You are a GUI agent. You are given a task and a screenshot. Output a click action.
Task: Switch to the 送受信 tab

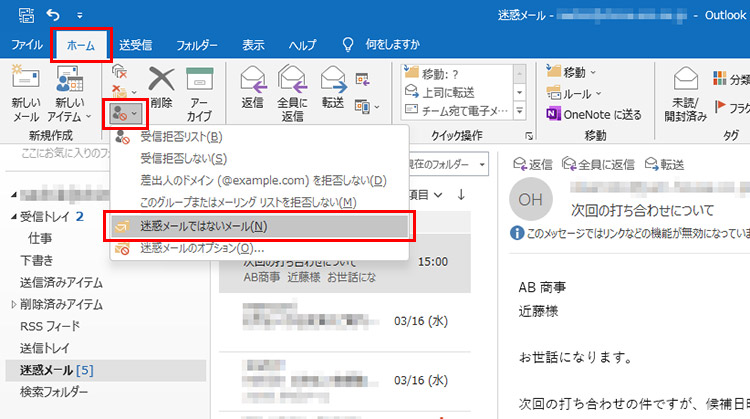[x=135, y=45]
